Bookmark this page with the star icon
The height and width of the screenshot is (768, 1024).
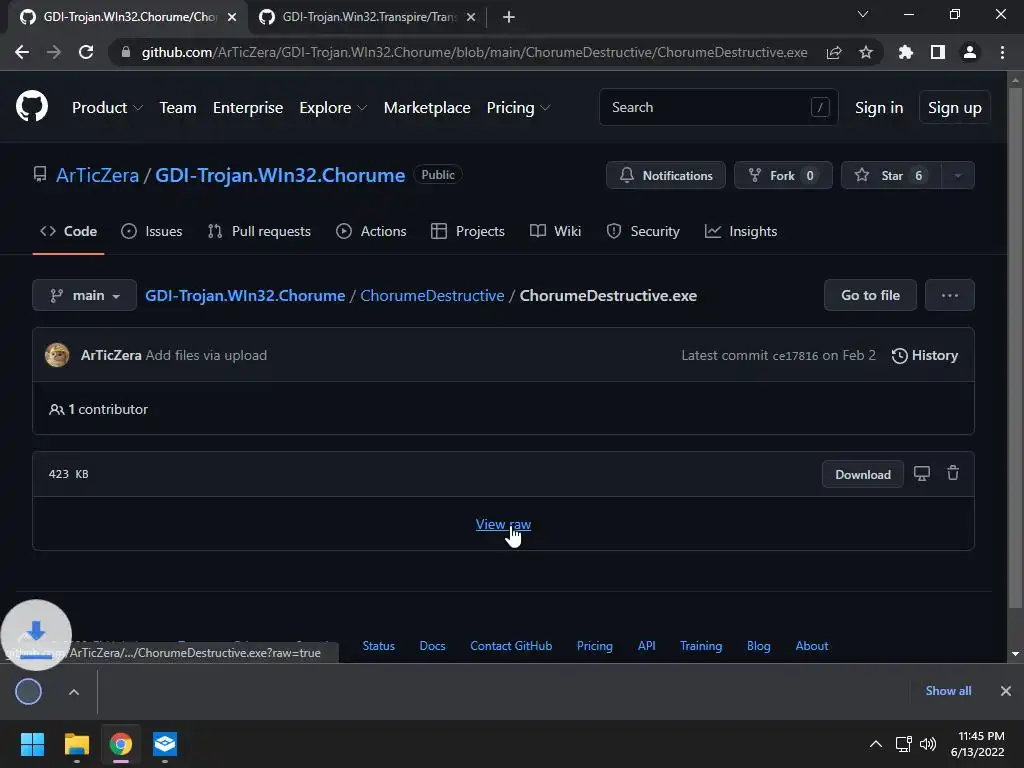point(866,52)
